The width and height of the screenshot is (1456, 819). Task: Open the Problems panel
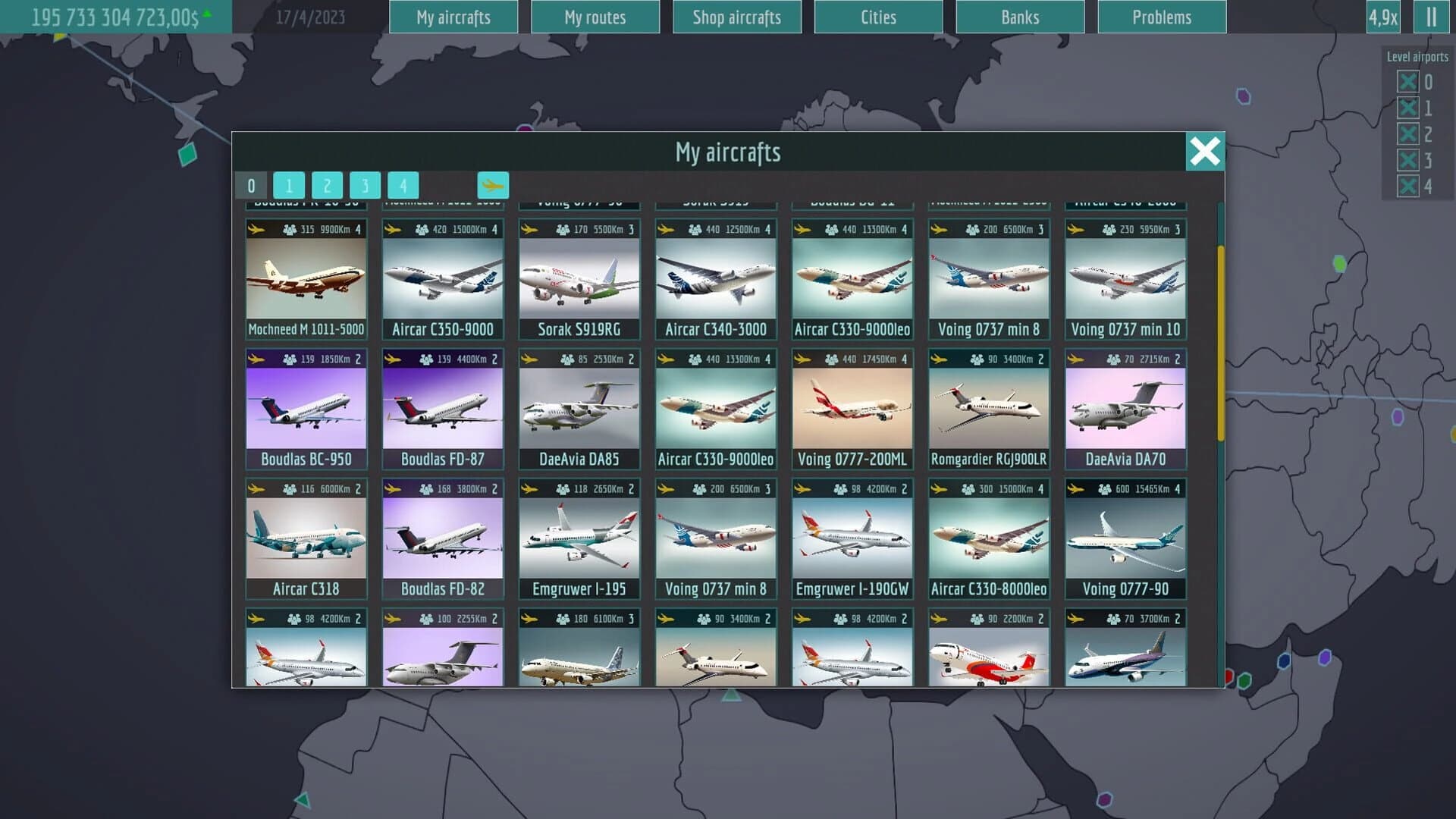point(1161,17)
